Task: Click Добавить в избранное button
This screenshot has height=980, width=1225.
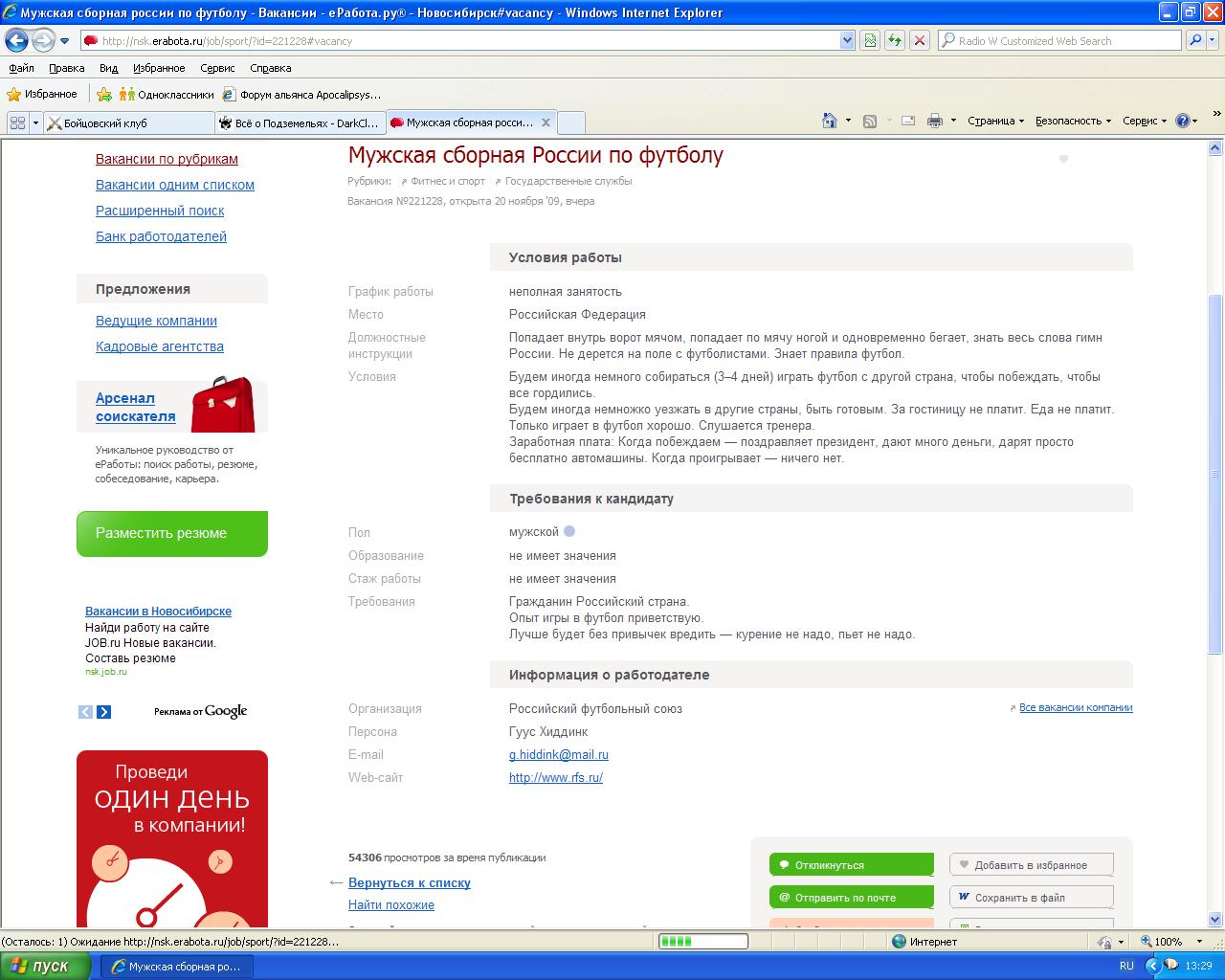Action: point(1032,864)
